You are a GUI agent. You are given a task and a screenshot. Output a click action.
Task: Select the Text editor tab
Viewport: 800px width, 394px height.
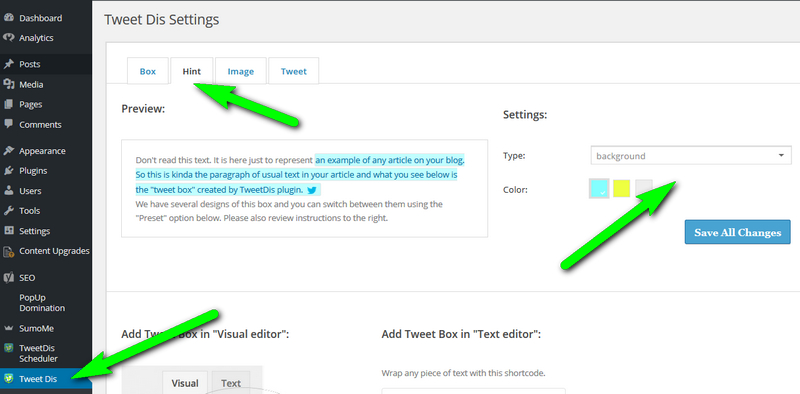pyautogui.click(x=231, y=383)
